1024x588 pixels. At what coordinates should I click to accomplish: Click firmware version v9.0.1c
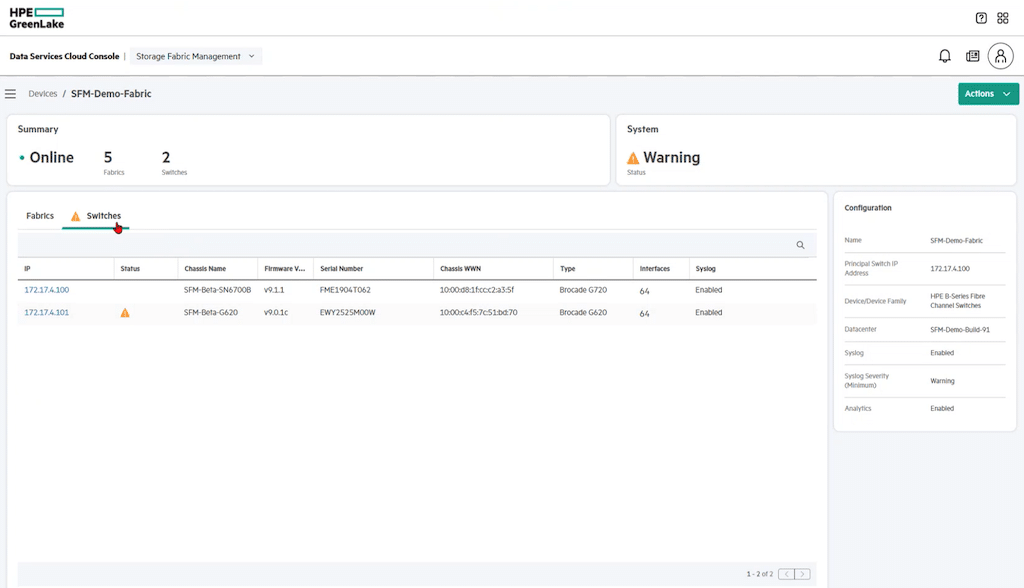point(276,312)
